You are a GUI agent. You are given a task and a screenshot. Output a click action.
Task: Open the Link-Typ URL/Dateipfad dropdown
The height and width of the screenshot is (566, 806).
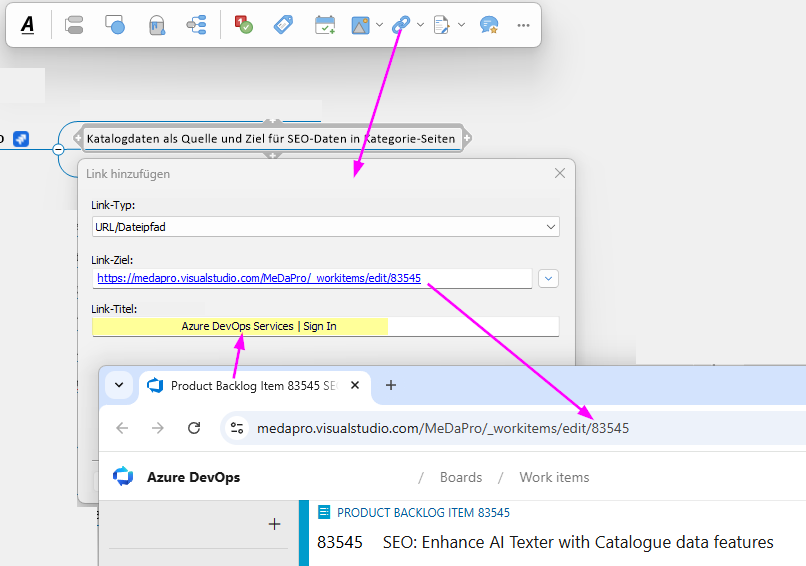(x=325, y=227)
